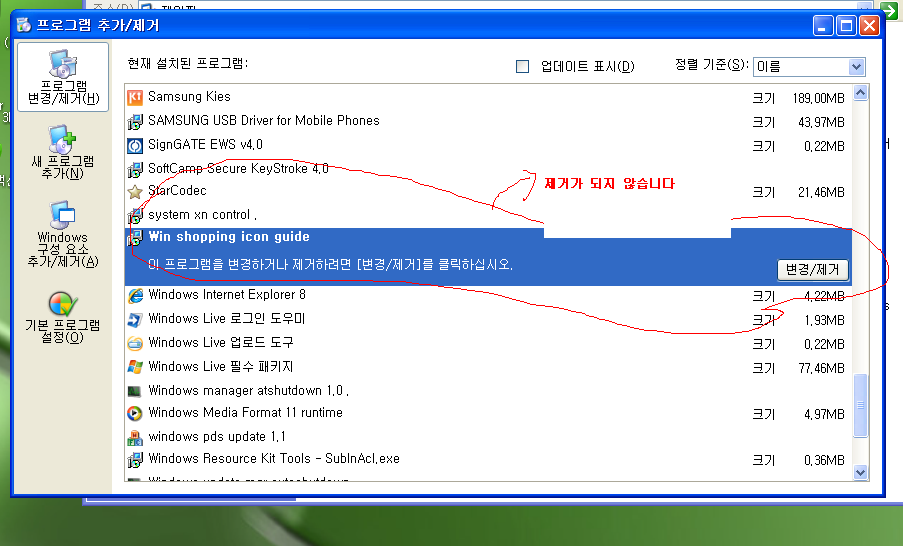Click the Samsung Kies program icon

tap(135, 97)
